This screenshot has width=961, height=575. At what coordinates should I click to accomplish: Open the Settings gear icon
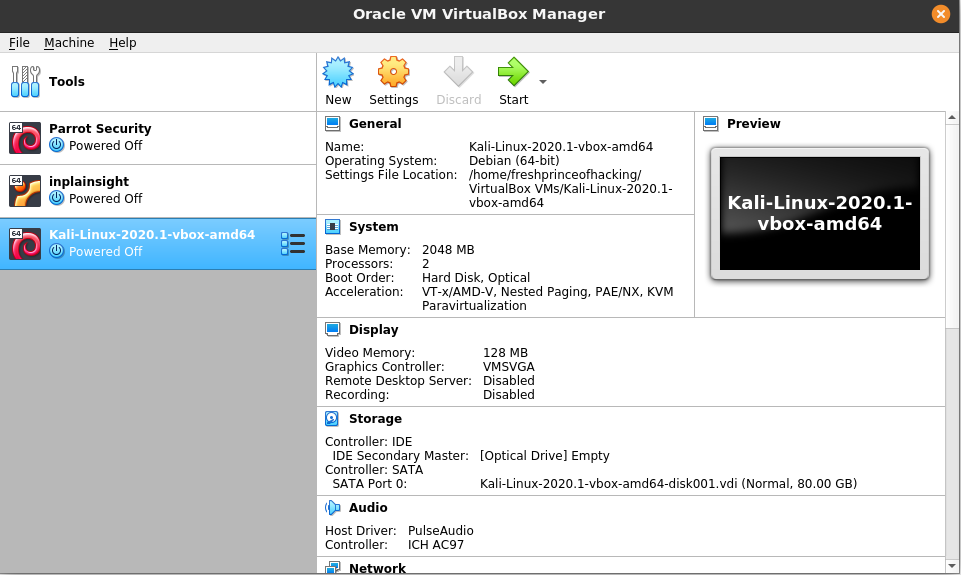point(393,72)
